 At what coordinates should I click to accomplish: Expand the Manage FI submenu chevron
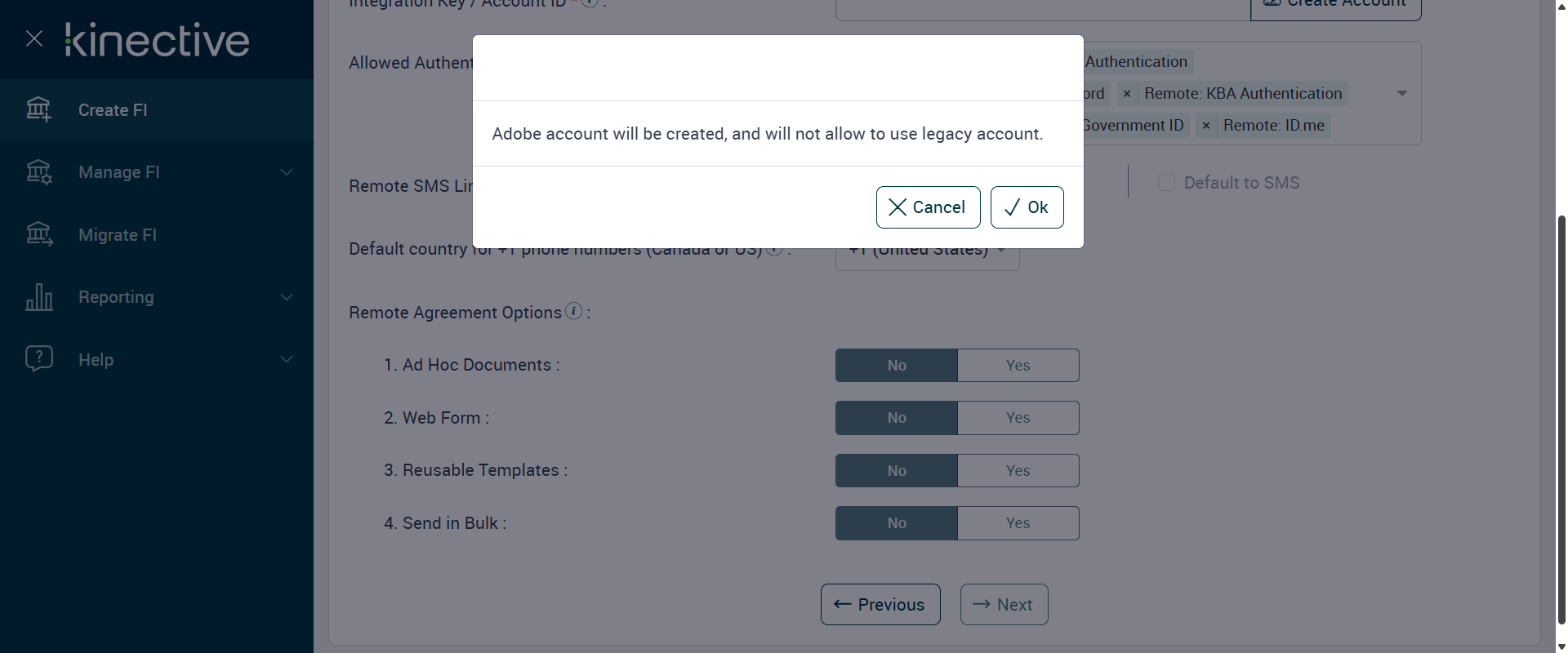tap(287, 172)
